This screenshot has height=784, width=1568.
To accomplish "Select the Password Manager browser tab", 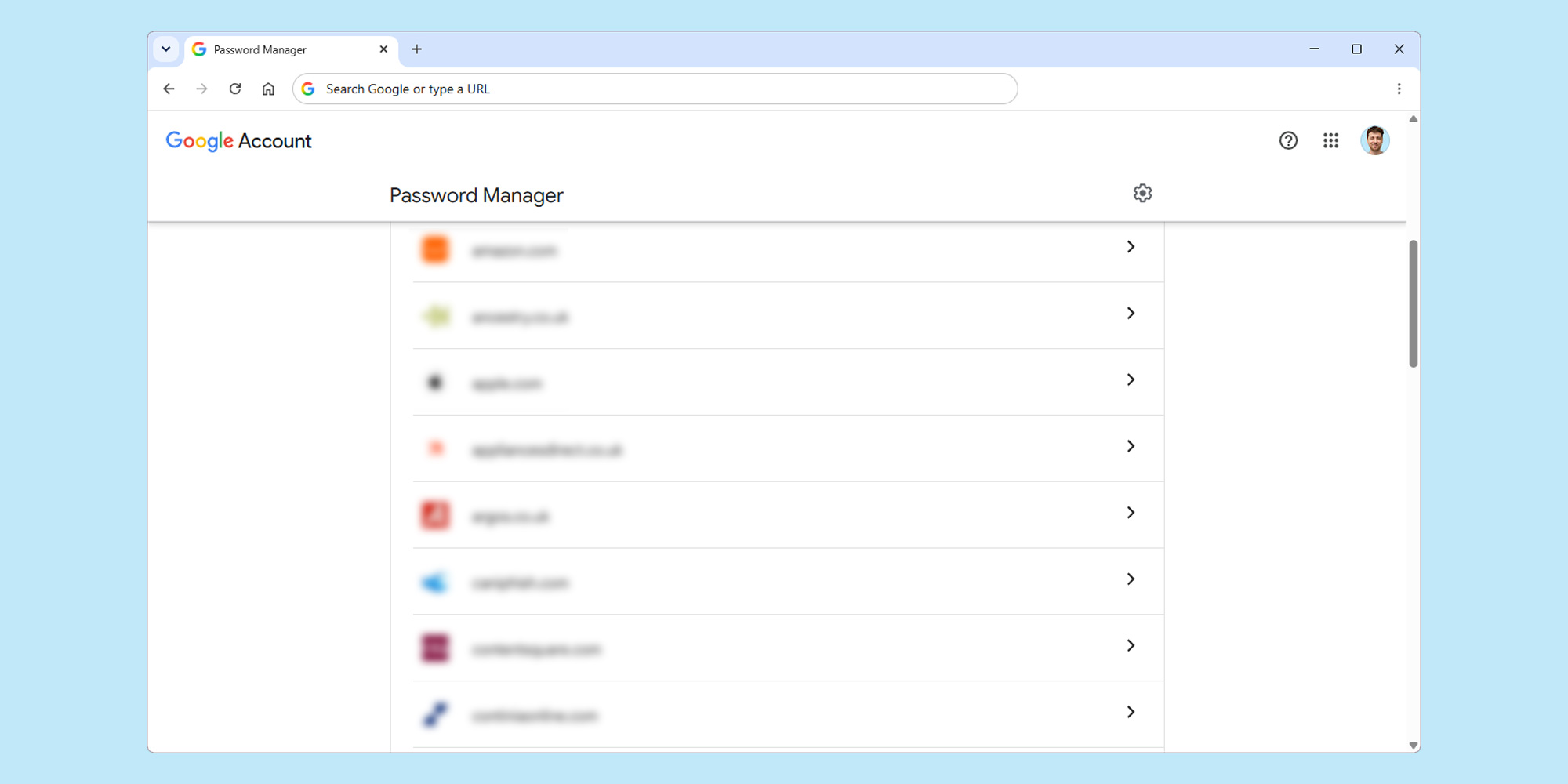I will click(x=290, y=50).
